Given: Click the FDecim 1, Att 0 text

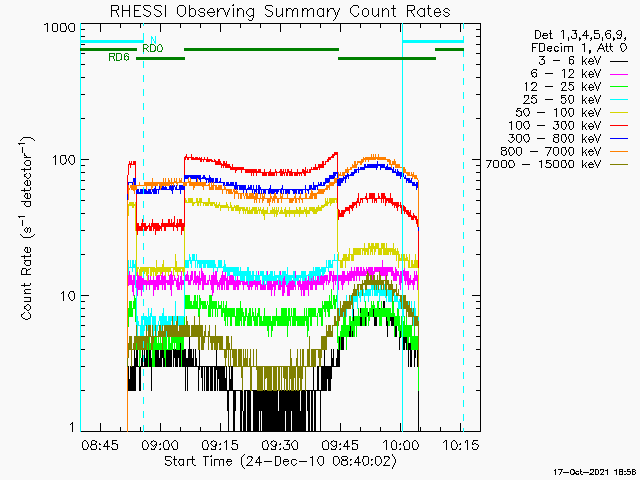Looking at the screenshot, I should tap(578, 49).
